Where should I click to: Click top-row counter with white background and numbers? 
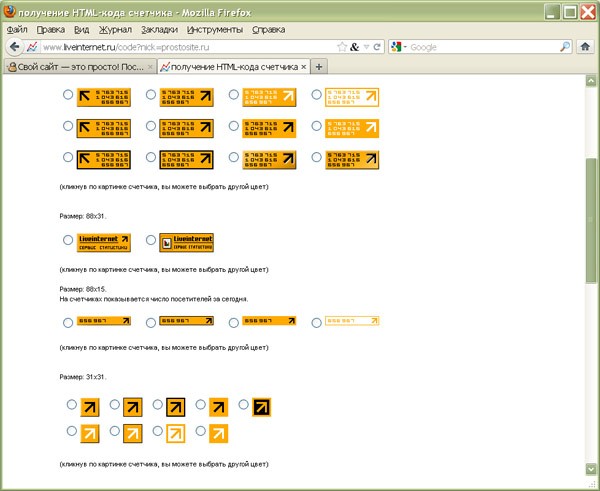352,97
